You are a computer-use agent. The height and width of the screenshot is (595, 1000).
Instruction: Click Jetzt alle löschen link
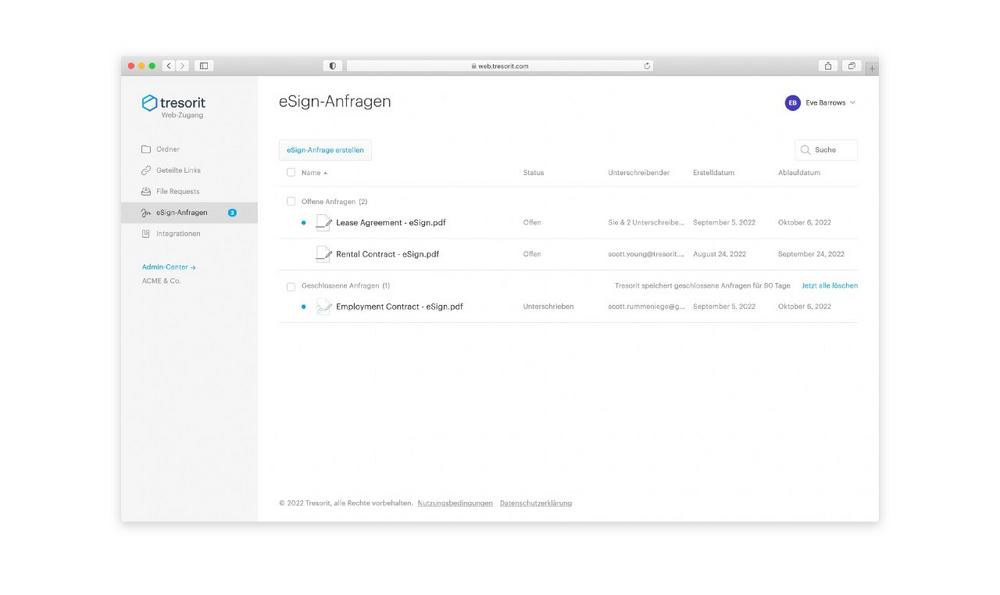[x=829, y=286]
